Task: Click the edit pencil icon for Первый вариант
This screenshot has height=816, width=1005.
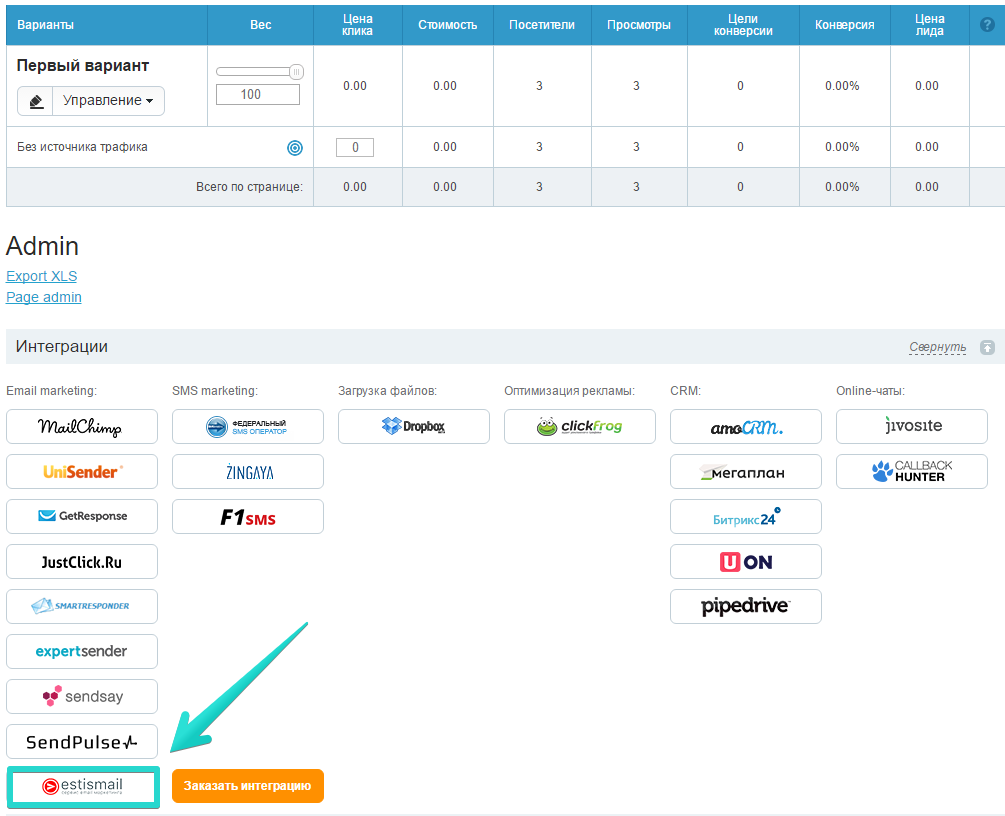Action: pyautogui.click(x=35, y=101)
